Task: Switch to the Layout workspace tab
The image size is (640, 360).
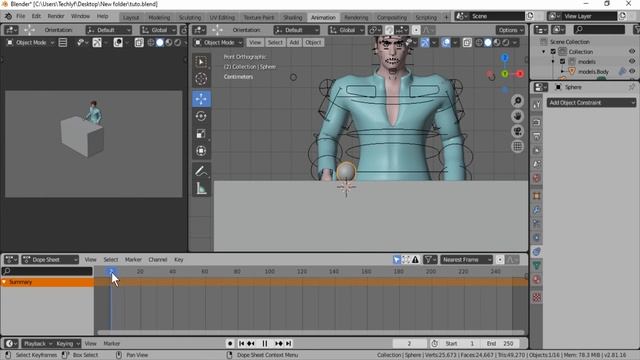Action: tap(131, 18)
